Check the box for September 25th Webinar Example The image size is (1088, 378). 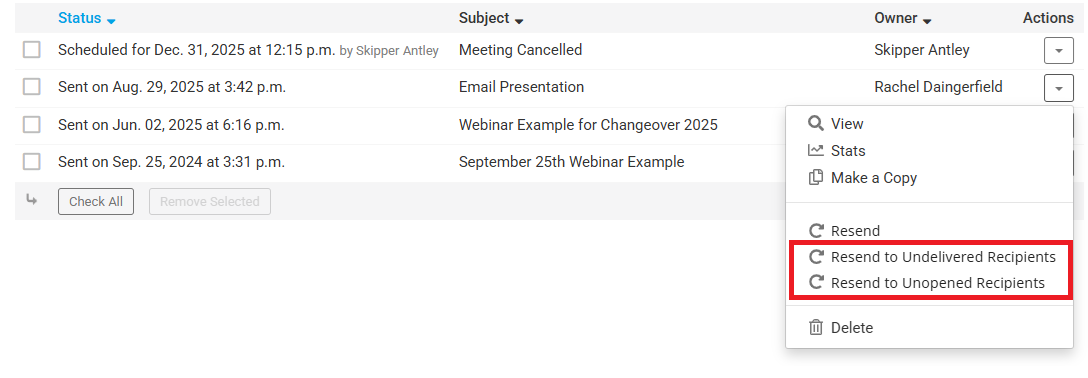tap(31, 162)
